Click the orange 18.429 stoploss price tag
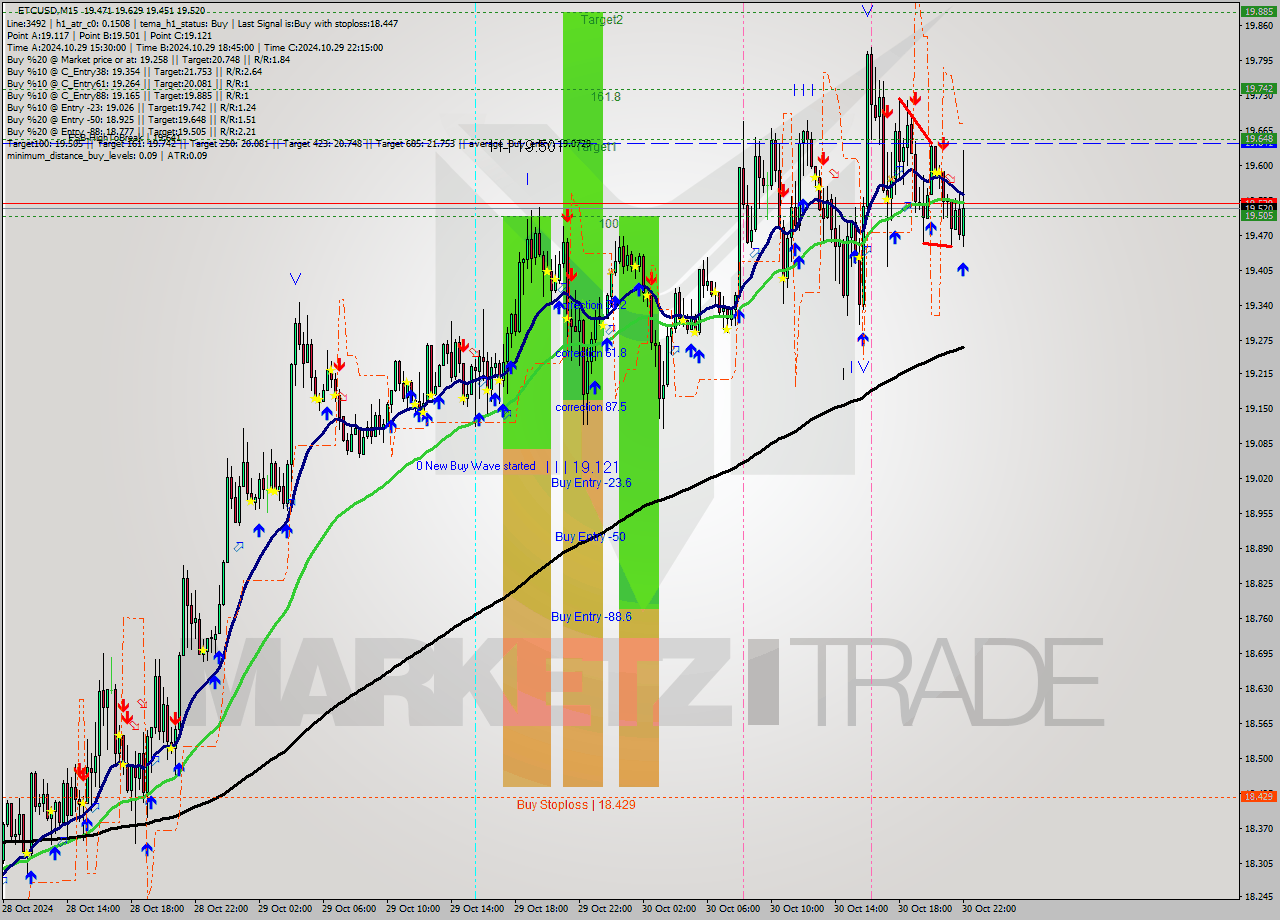Image resolution: width=1280 pixels, height=920 pixels. 1258,796
